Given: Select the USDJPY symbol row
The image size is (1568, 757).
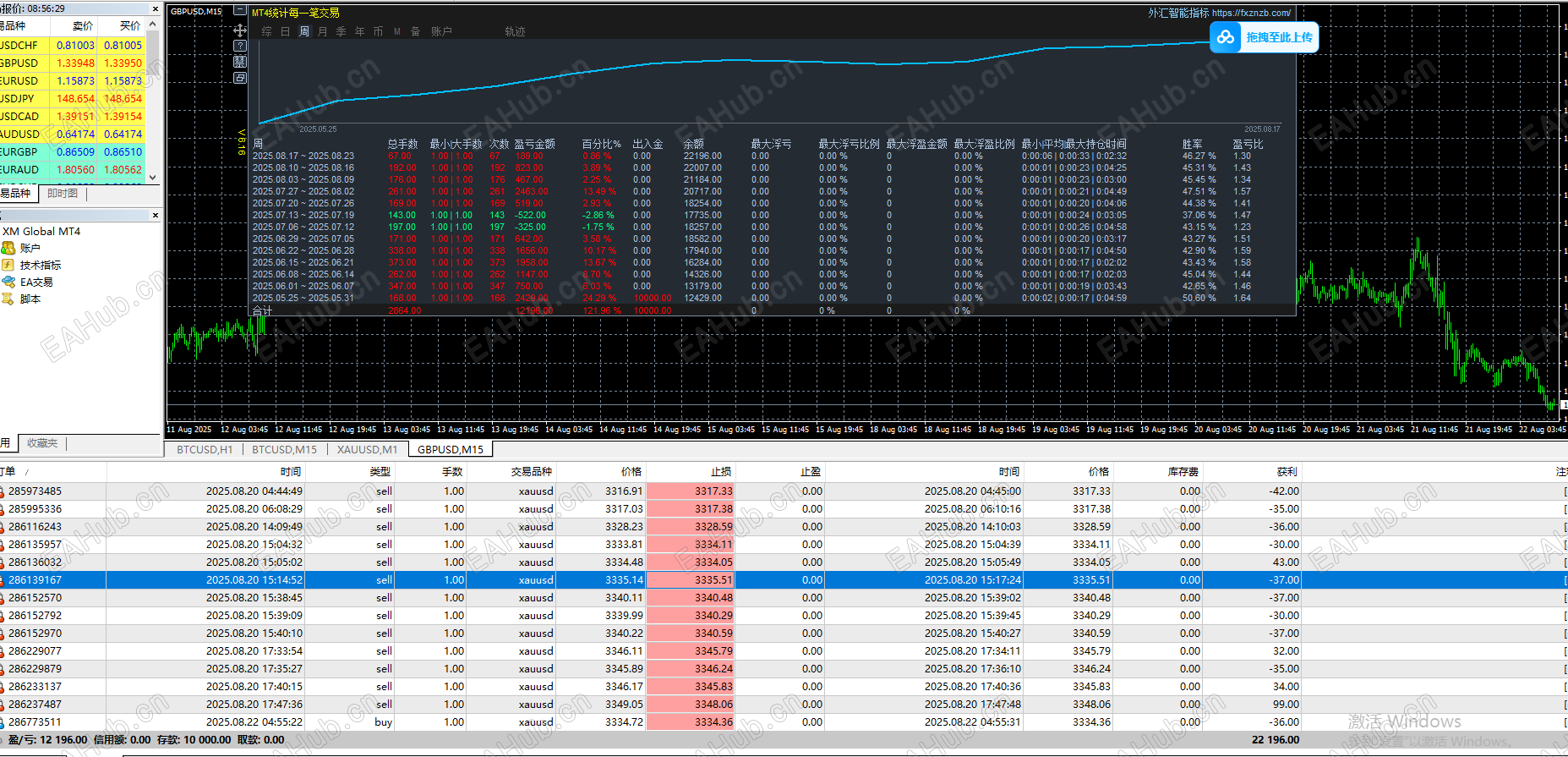Looking at the screenshot, I should [73, 99].
